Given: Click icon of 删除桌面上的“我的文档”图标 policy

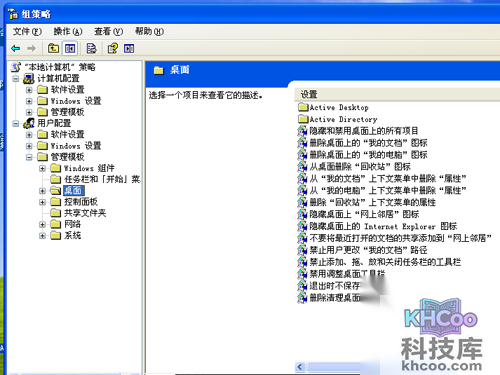Looking at the screenshot, I should (x=302, y=143).
